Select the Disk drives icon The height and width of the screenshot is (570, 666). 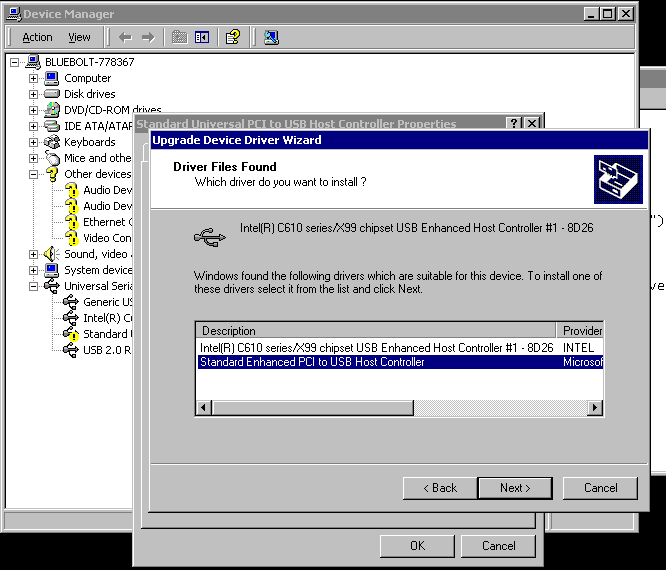tap(52, 94)
